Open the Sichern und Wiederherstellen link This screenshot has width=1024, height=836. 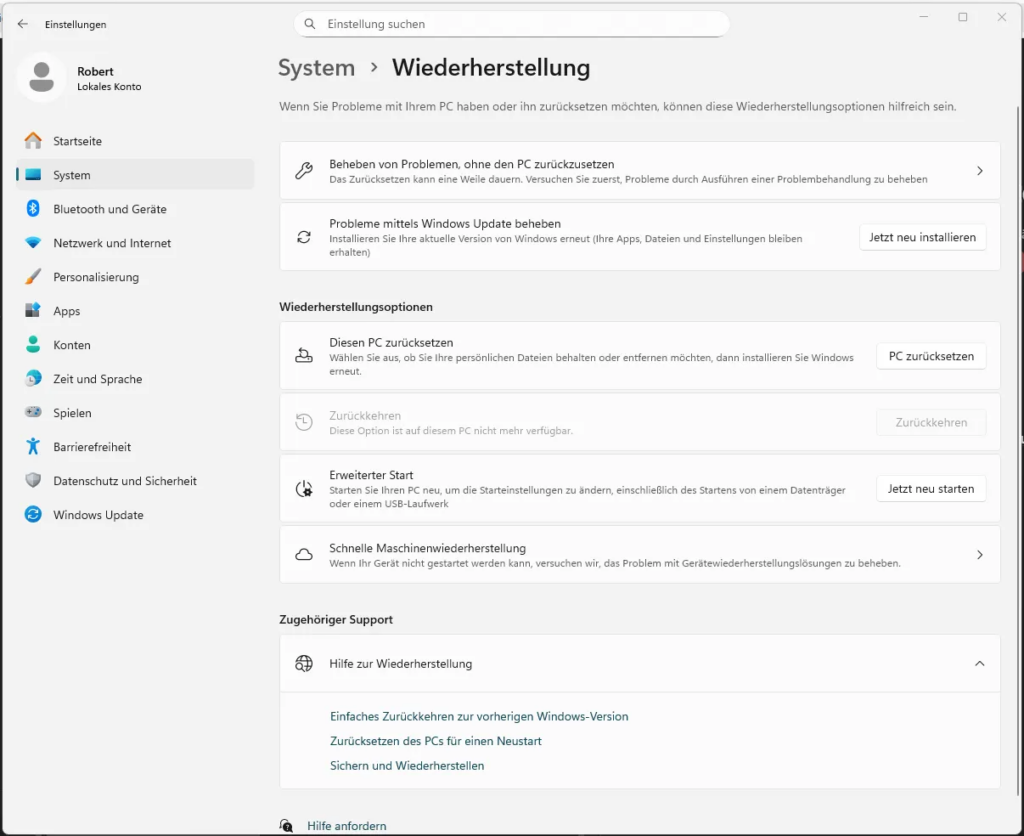click(x=407, y=766)
